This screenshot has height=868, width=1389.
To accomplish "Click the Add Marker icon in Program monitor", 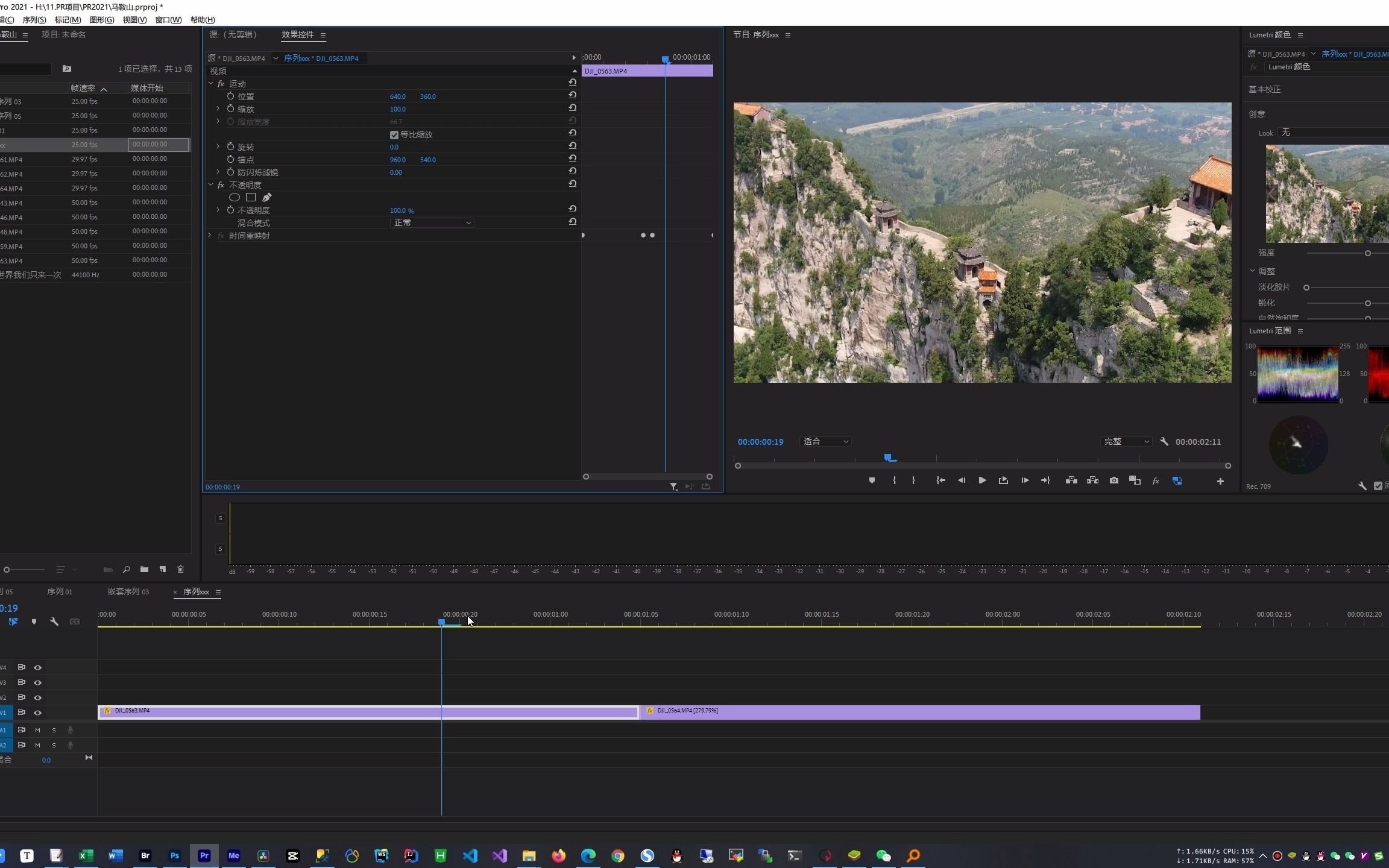I will [872, 480].
